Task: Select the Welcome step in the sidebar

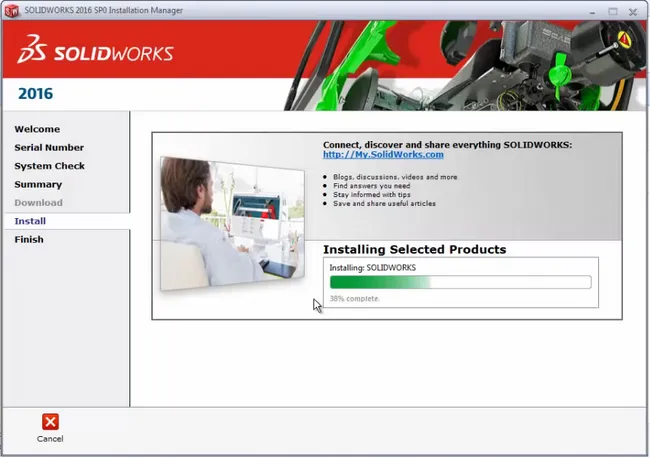Action: [37, 129]
